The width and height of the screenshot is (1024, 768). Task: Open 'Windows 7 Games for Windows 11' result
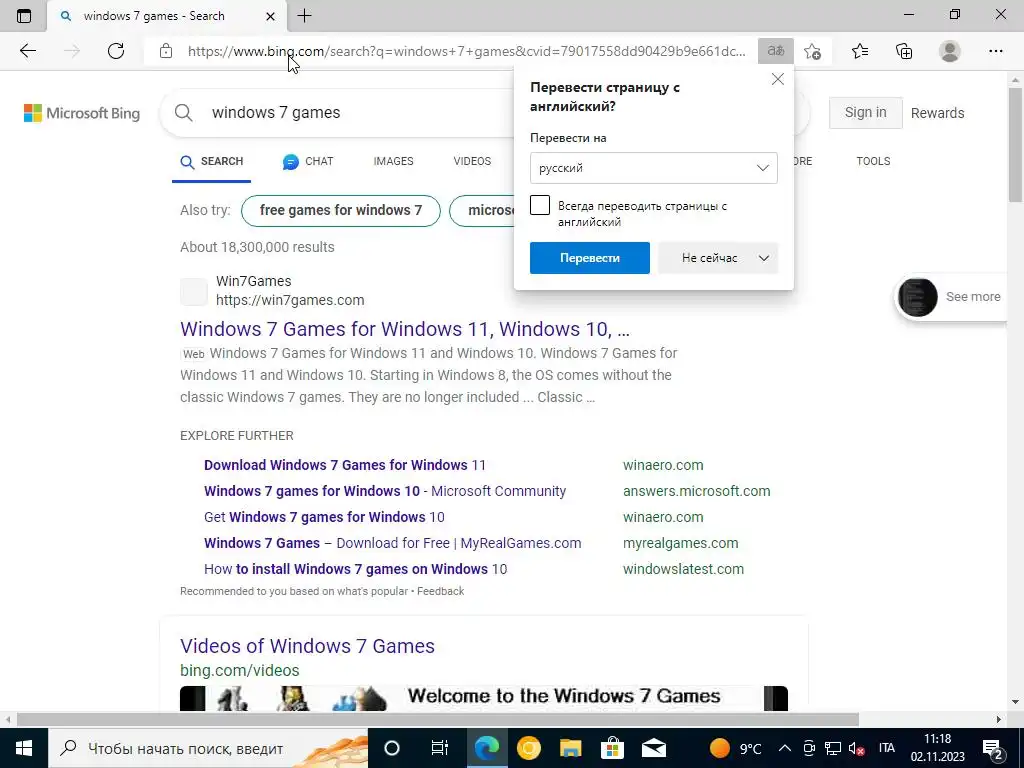click(x=405, y=328)
